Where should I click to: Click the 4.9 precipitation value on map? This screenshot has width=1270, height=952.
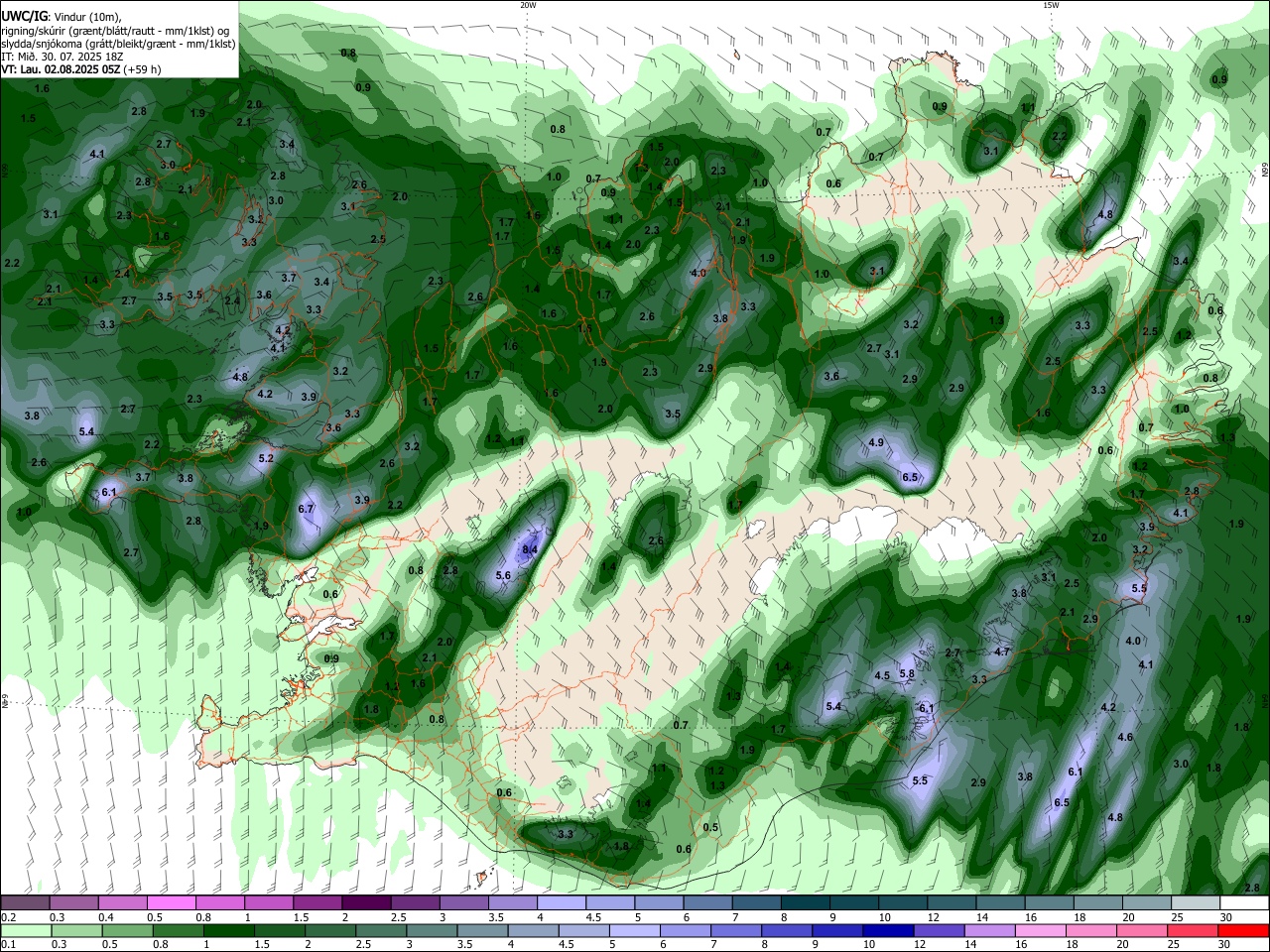click(876, 442)
